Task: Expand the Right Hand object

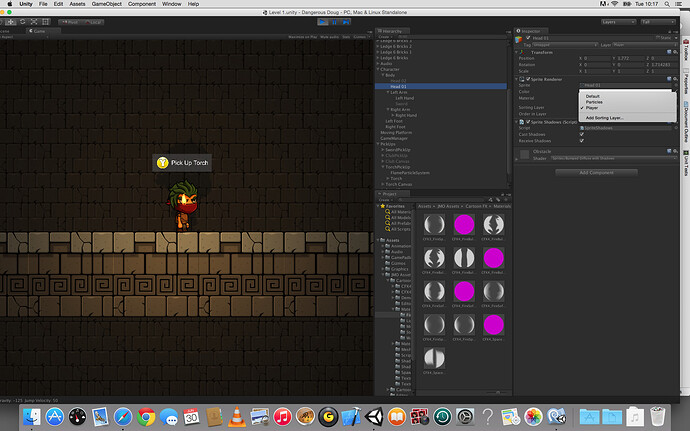Action: [x=393, y=115]
